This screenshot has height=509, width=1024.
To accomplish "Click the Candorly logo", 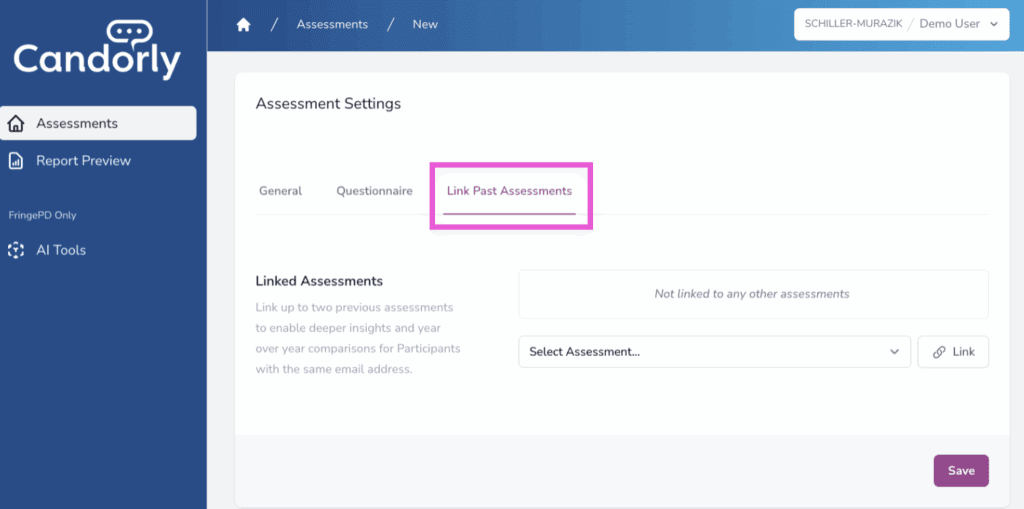I will coord(97,50).
